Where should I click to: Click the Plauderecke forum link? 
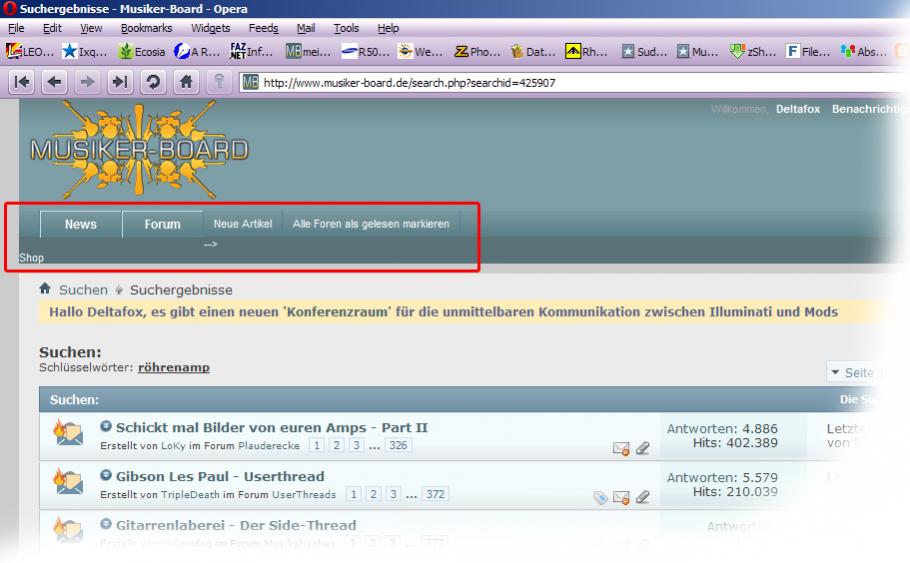[x=269, y=445]
